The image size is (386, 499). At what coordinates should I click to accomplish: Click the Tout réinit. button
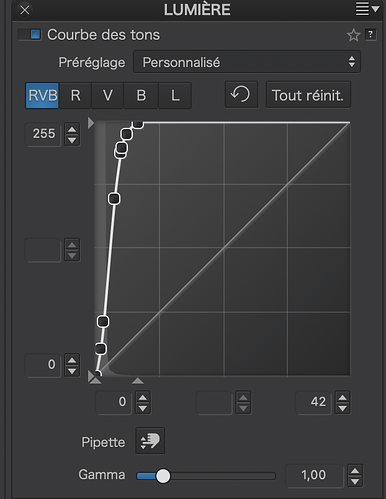pos(308,95)
